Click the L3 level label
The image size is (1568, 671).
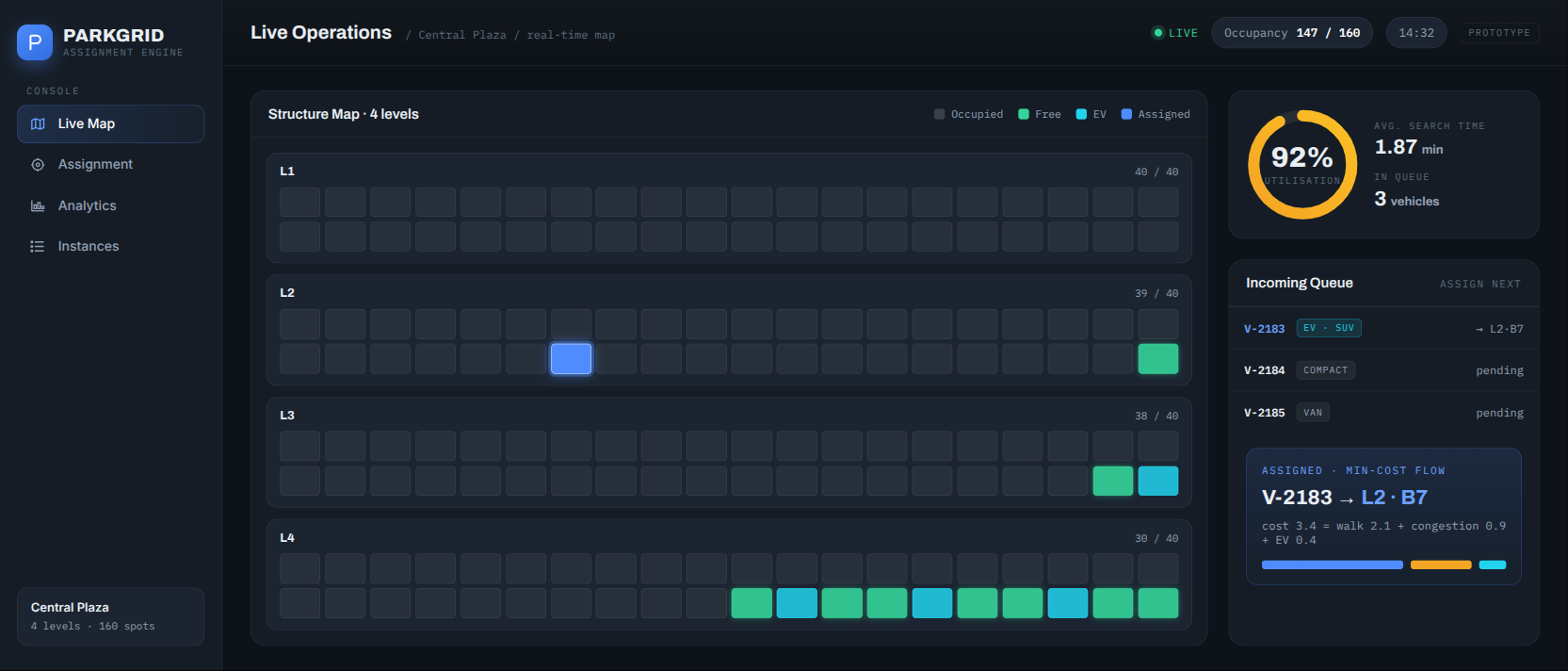tap(287, 416)
